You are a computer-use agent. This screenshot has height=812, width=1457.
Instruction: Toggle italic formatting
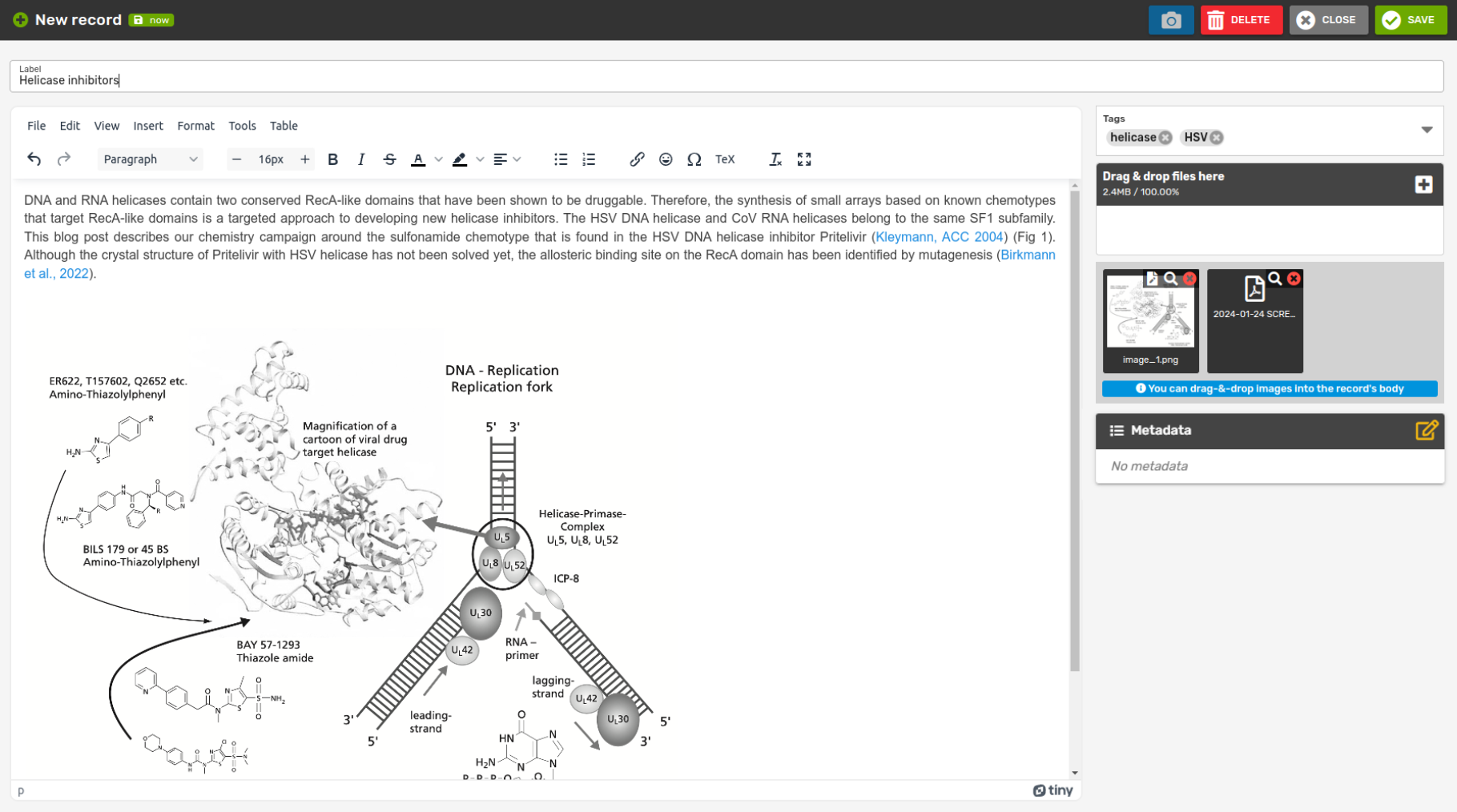[x=361, y=159]
